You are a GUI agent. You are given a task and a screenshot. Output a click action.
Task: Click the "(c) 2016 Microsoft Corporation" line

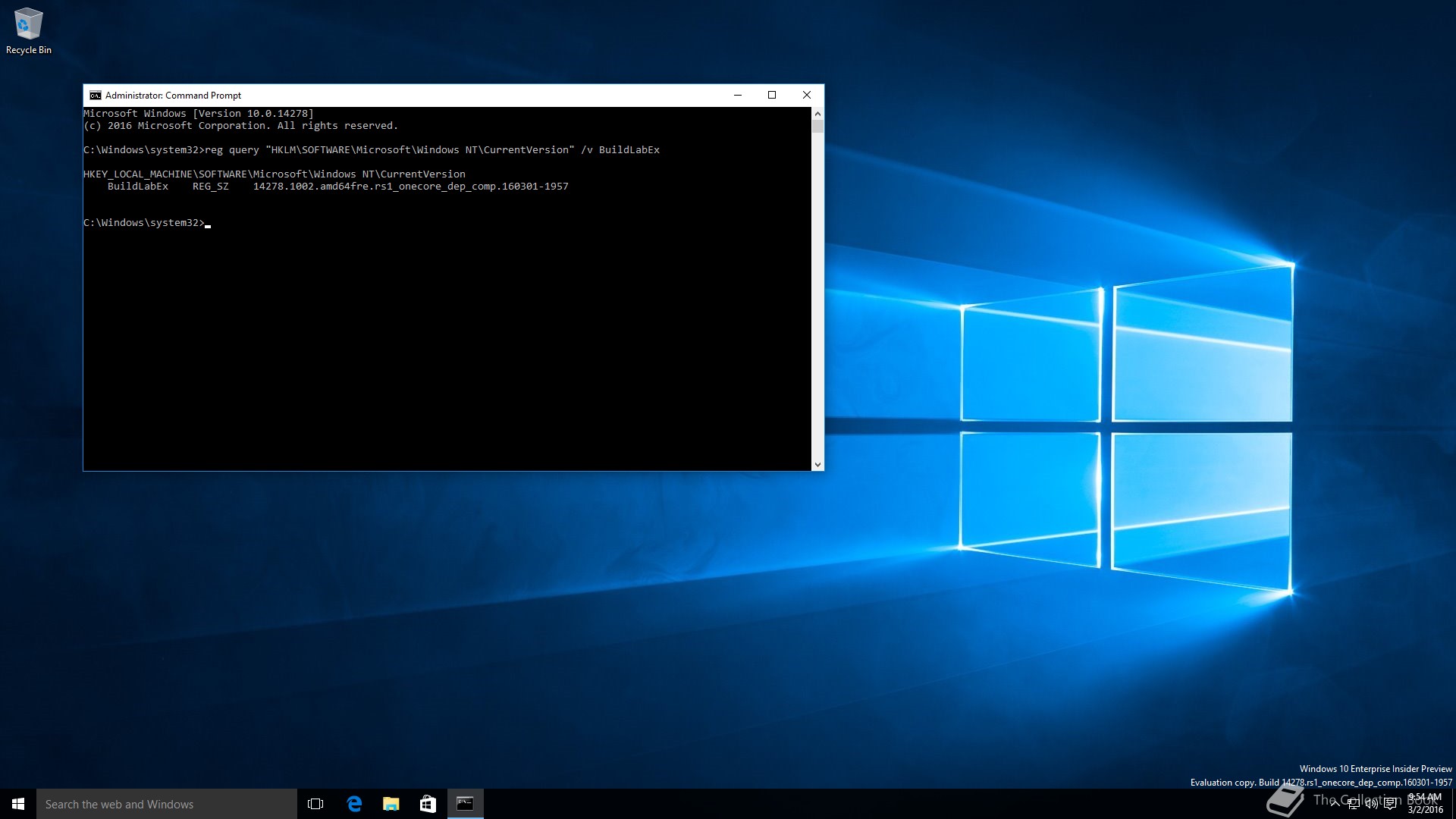[241, 126]
